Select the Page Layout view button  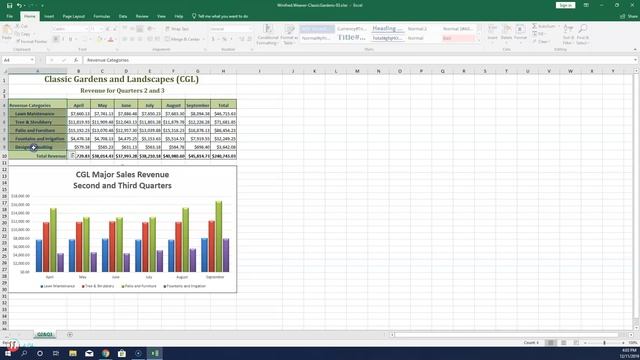[x=563, y=343]
